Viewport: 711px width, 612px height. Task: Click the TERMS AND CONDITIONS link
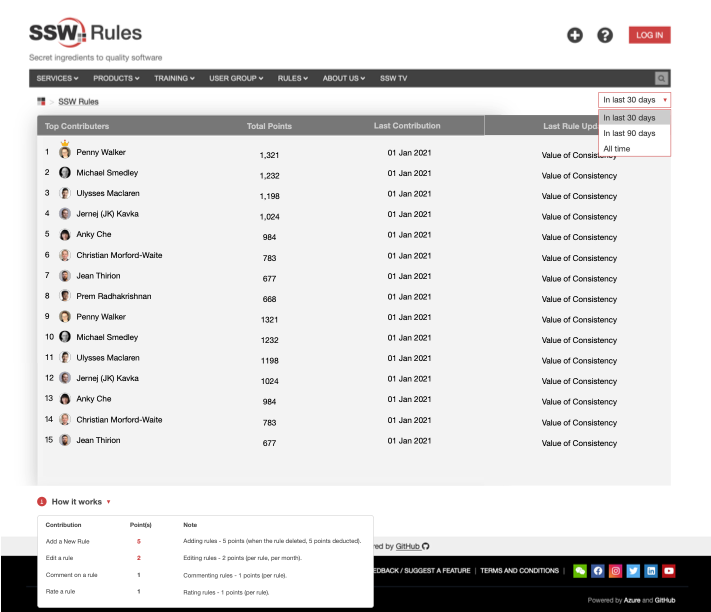coord(519,571)
